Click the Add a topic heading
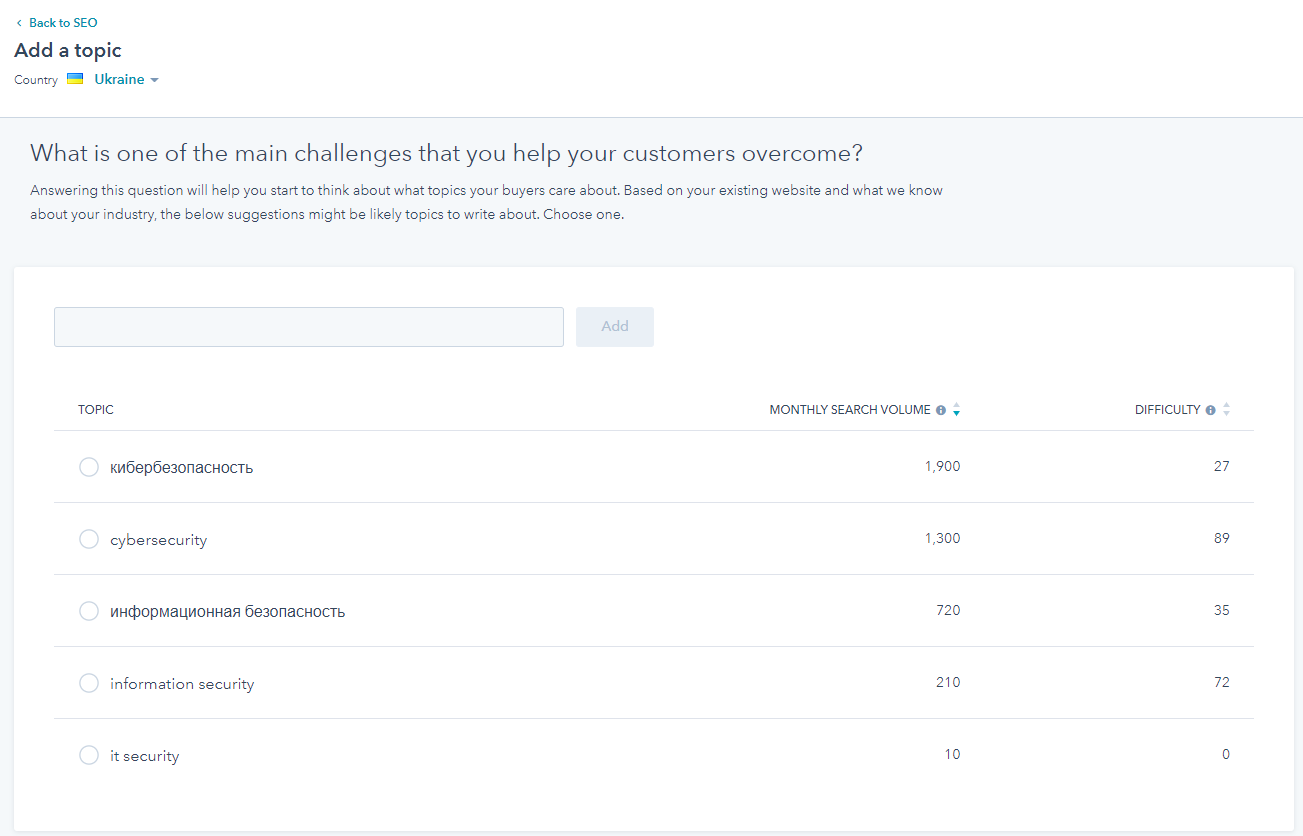This screenshot has width=1303, height=836. coord(68,50)
